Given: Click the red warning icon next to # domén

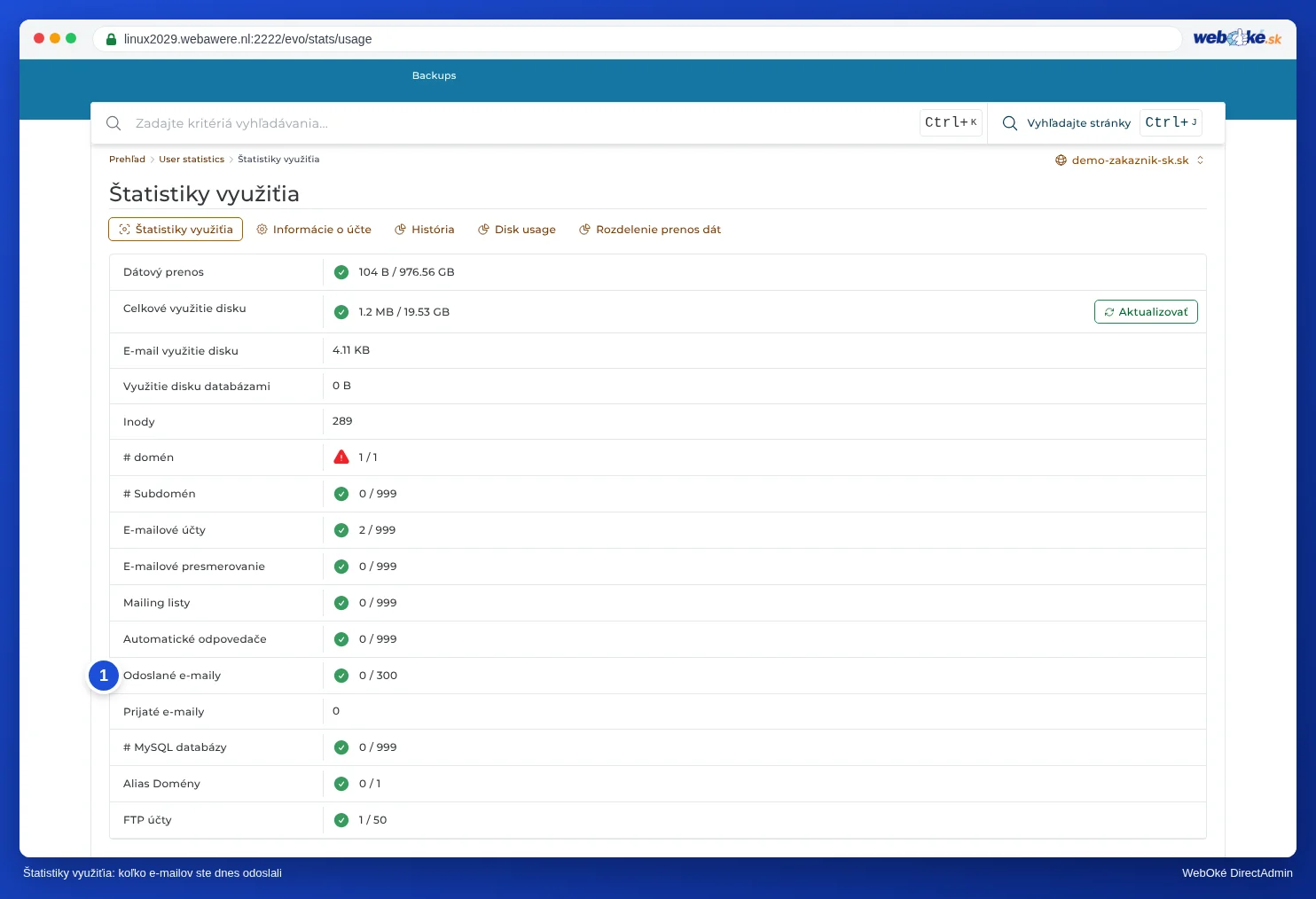Looking at the screenshot, I should coord(341,457).
